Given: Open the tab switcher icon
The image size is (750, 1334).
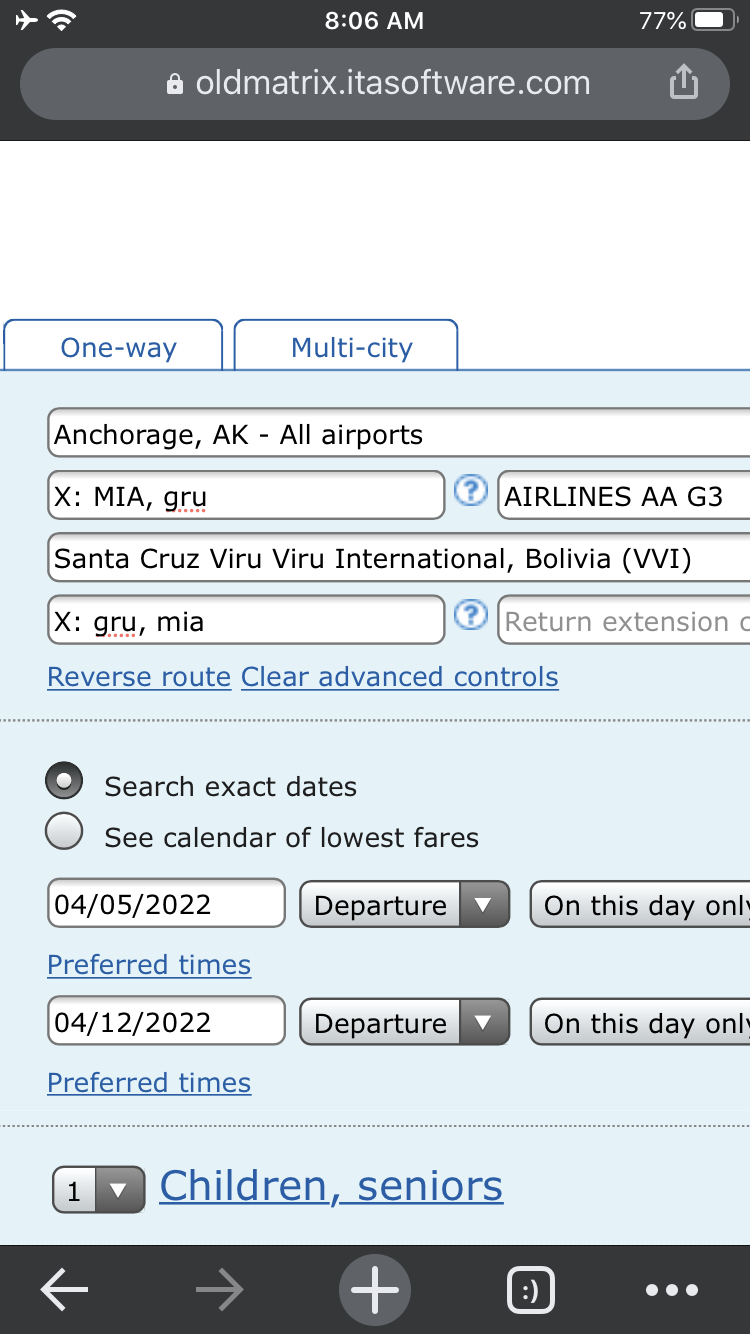Looking at the screenshot, I should tap(530, 1290).
